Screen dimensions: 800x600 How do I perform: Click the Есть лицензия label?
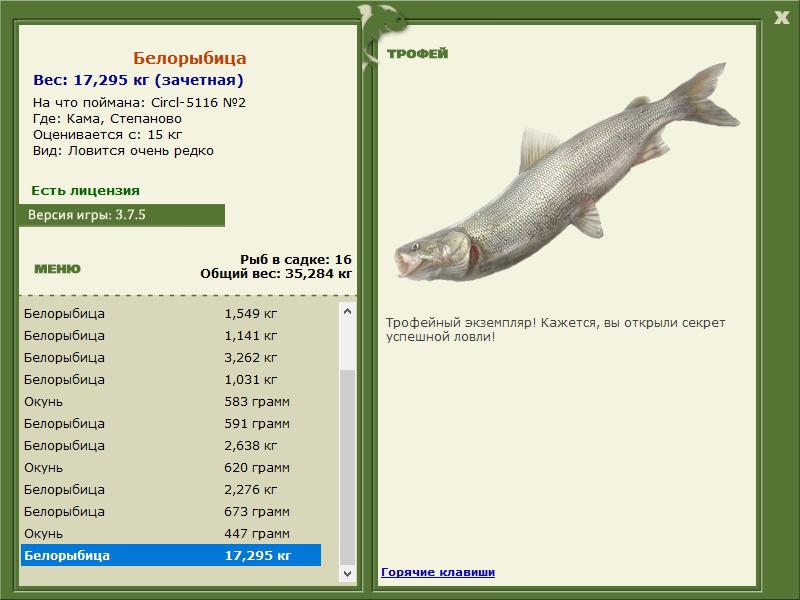(x=86, y=190)
